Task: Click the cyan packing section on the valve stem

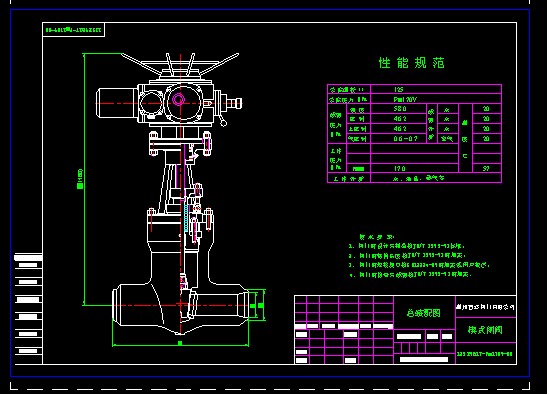Action: click(186, 218)
